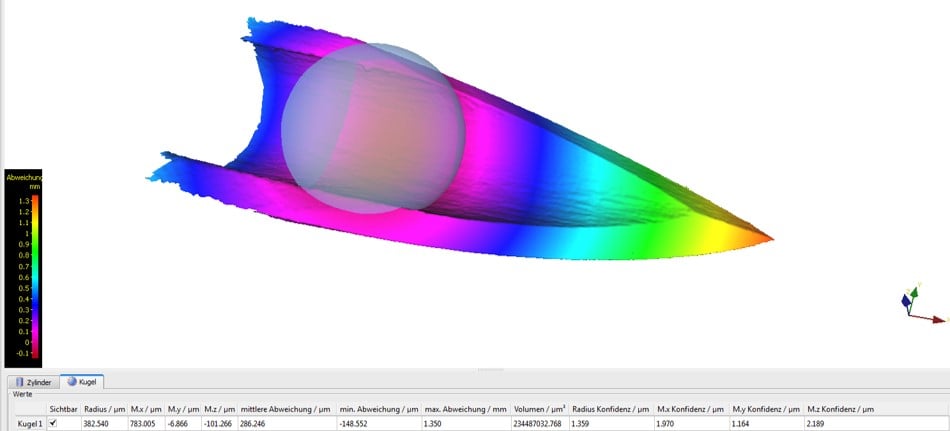Sort by mittlere Abweichung column header
Viewport: 950px width, 431px height.
(x=287, y=409)
